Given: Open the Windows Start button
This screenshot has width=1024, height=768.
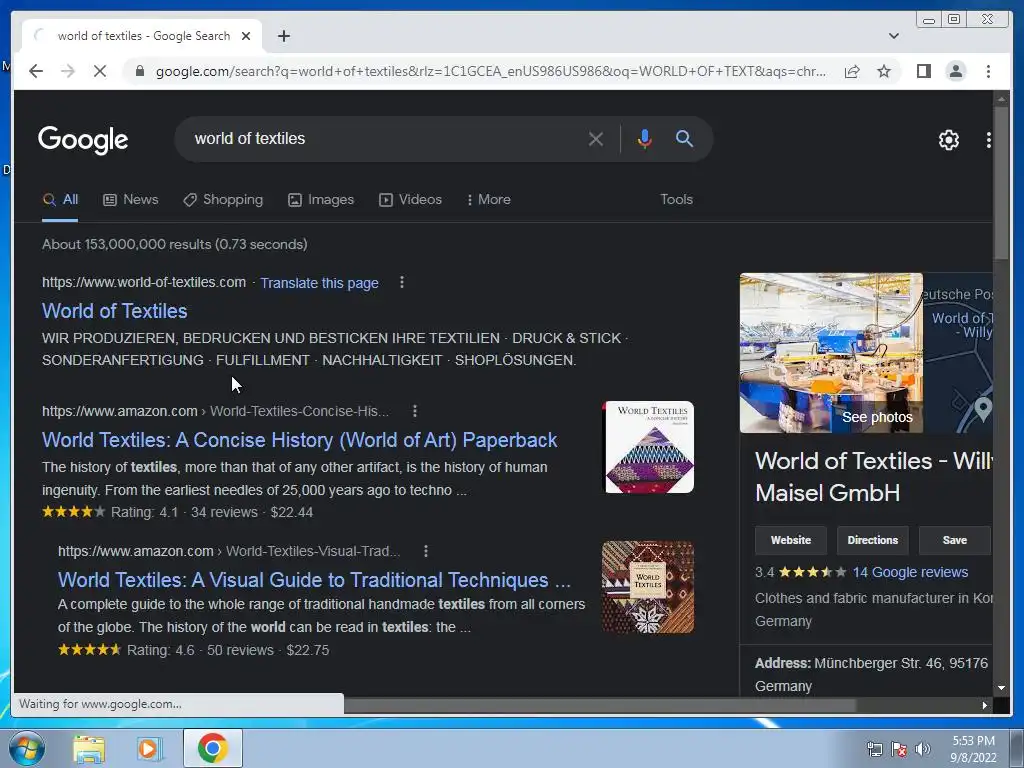Looking at the screenshot, I should [x=26, y=748].
